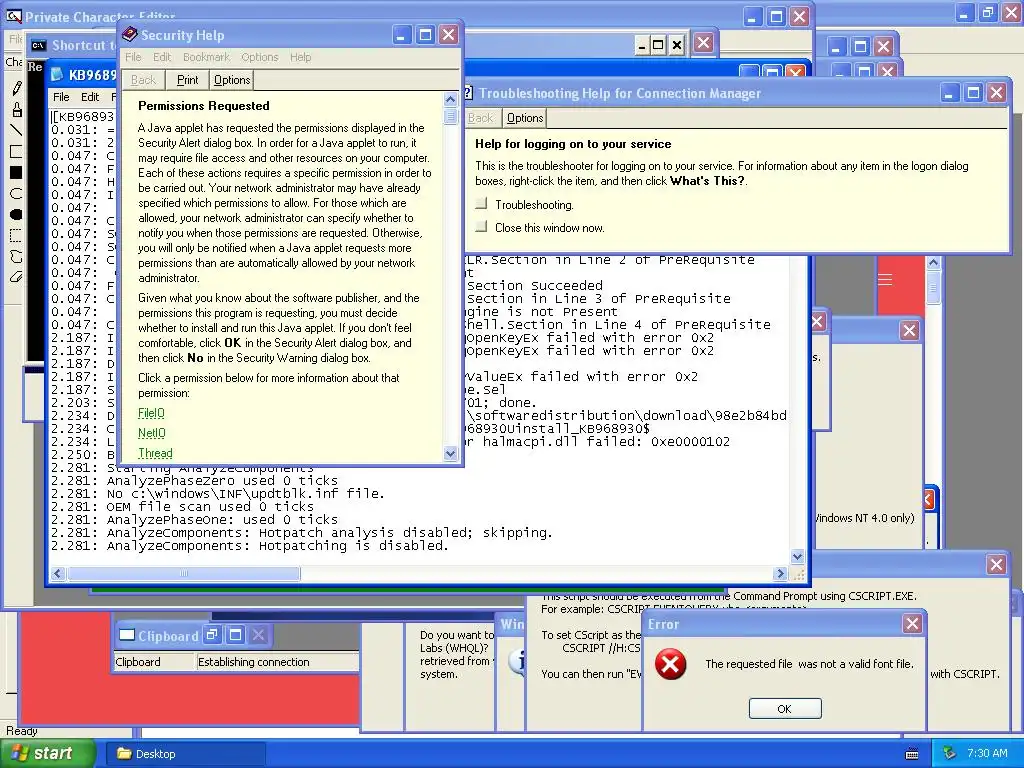Click the Desktop folder icon in taskbar
Screen dimensions: 1024x768
click(124, 754)
